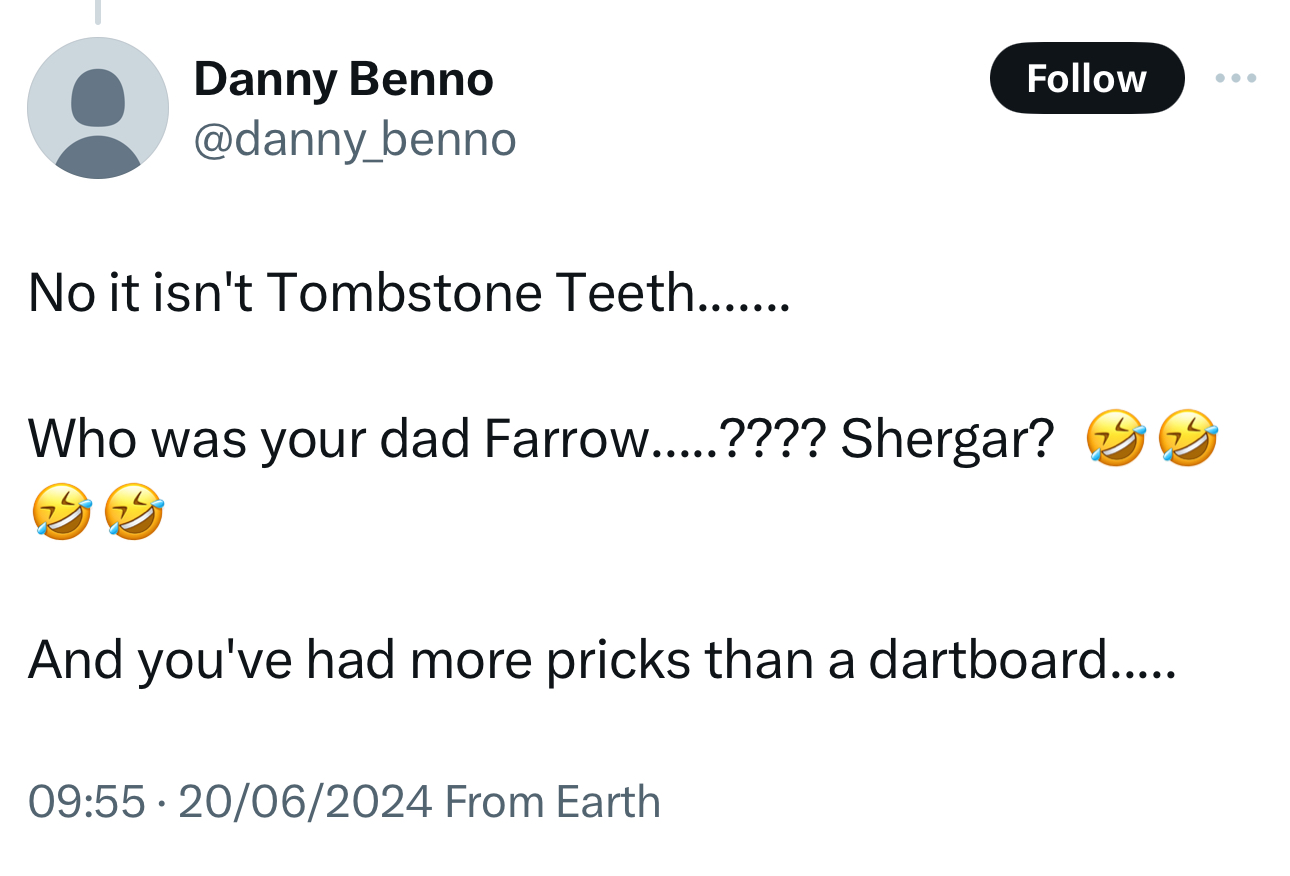This screenshot has height=876, width=1290.
Task: Follow Danny Benno
Action: click(1086, 78)
